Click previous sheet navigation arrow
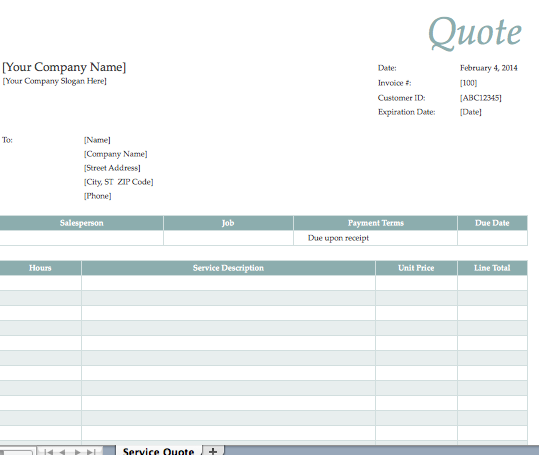Viewport: 539px width, 455px height. [x=62, y=452]
